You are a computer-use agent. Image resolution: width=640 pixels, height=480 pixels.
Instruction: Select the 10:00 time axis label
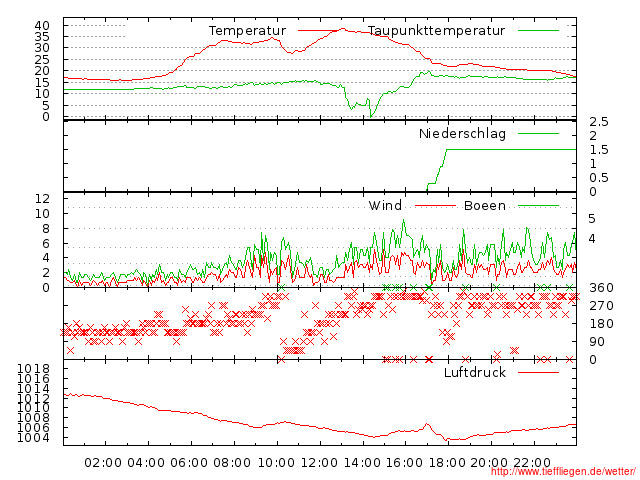click(x=276, y=463)
